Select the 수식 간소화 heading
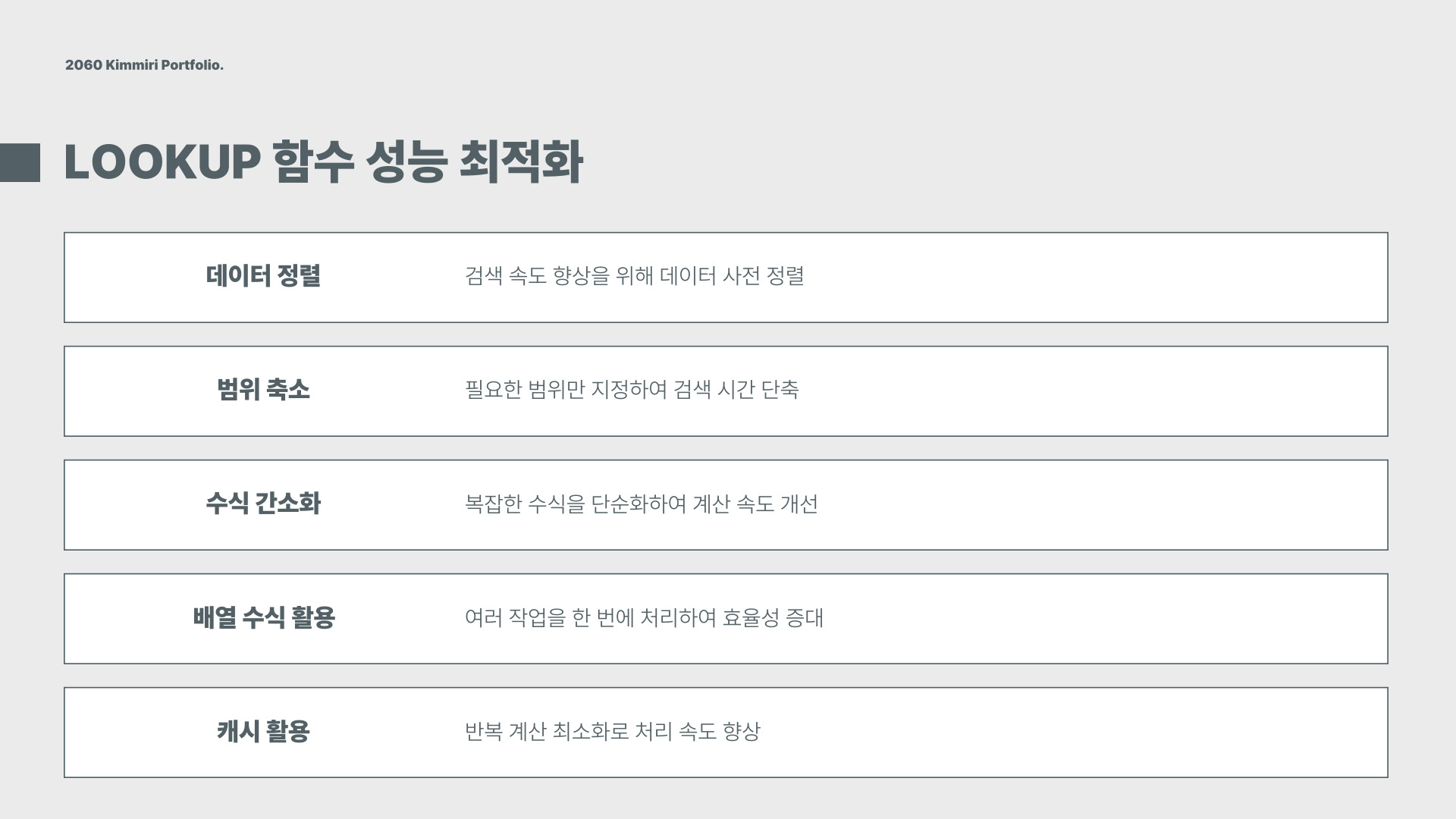 click(x=263, y=504)
